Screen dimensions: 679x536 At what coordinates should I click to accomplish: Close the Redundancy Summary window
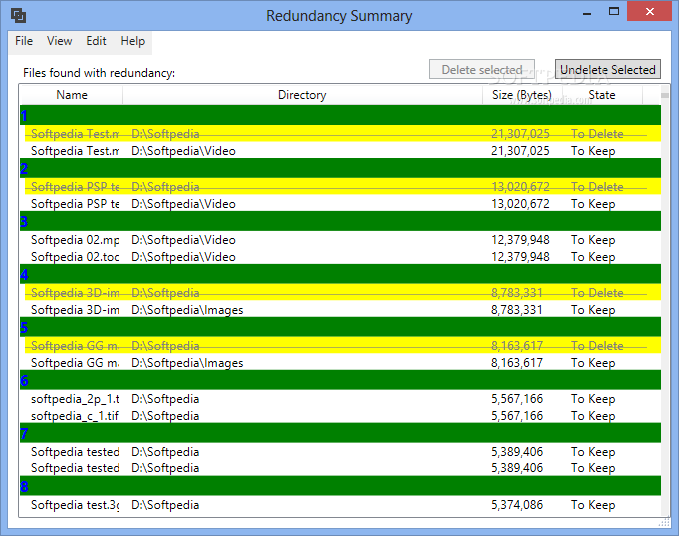[649, 11]
